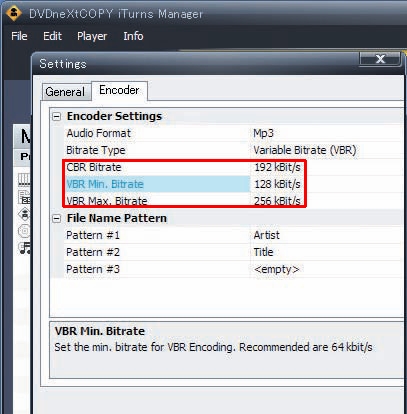The image size is (407, 414).
Task: Open the Info menu
Action: coord(133,36)
